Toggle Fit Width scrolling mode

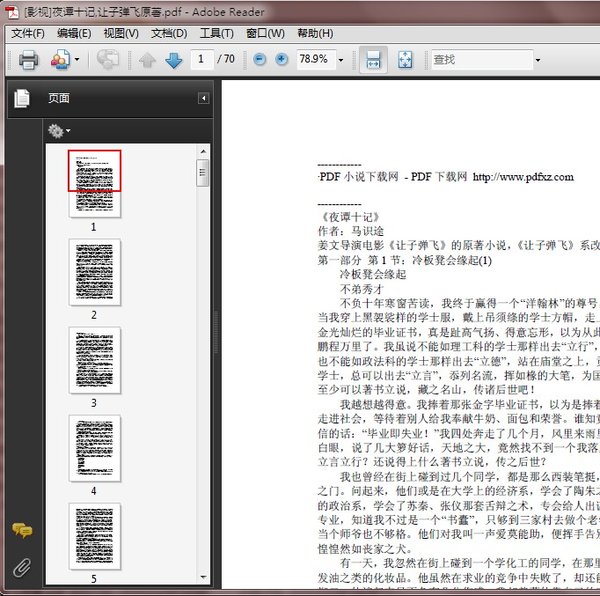372,60
